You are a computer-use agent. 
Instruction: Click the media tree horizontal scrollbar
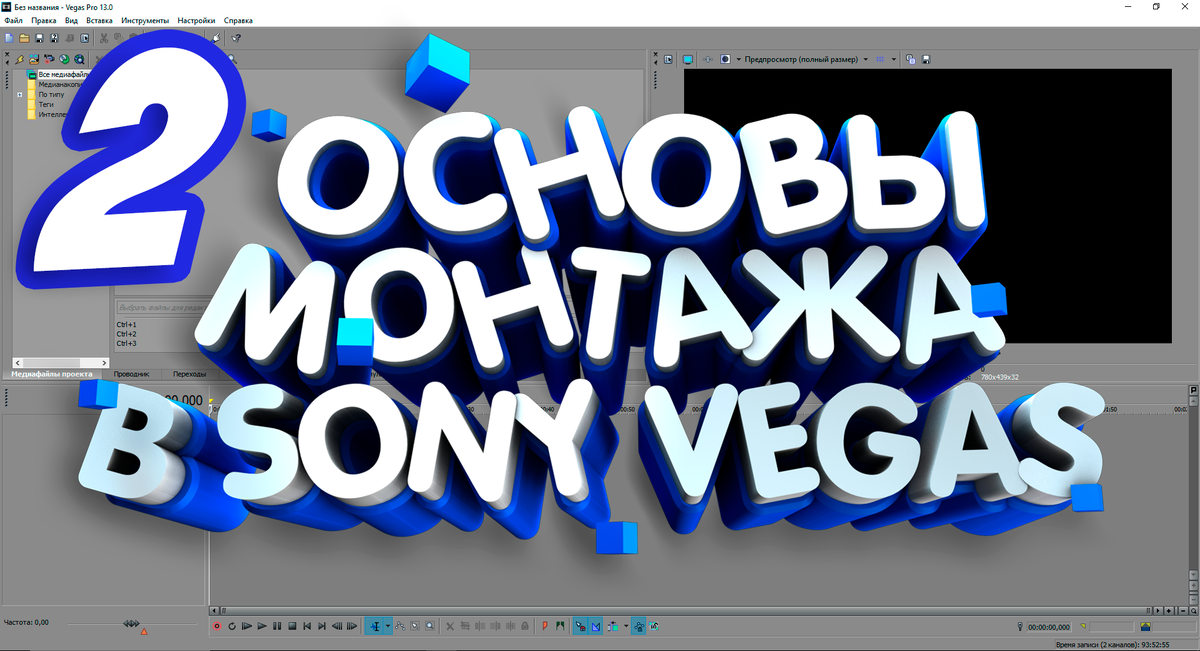pyautogui.click(x=60, y=361)
